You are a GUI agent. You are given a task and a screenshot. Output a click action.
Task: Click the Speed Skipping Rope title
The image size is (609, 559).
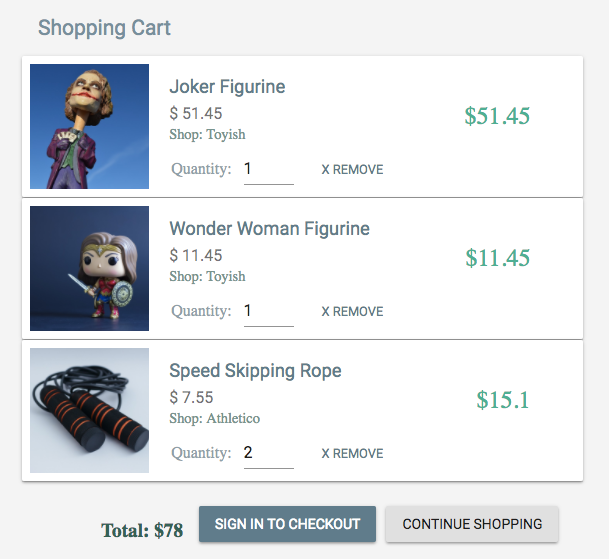click(255, 371)
